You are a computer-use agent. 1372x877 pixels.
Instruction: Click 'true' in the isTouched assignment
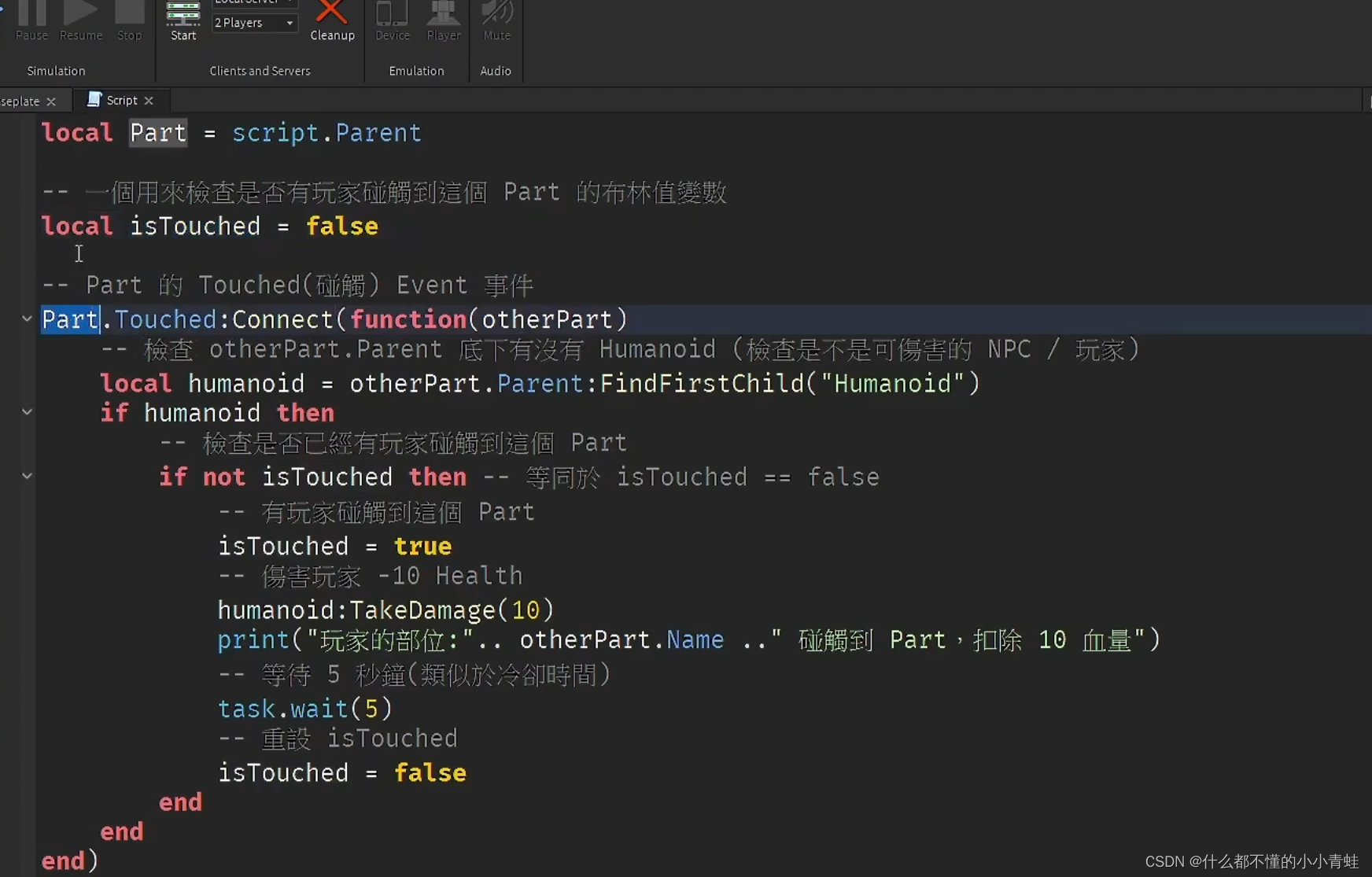coord(422,547)
